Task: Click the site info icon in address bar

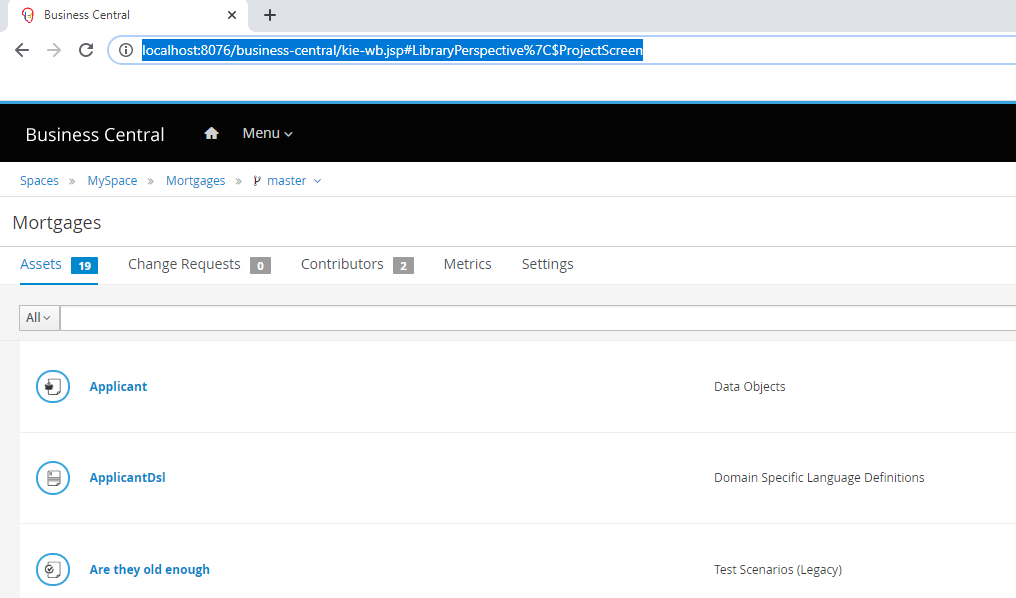Action: point(126,50)
